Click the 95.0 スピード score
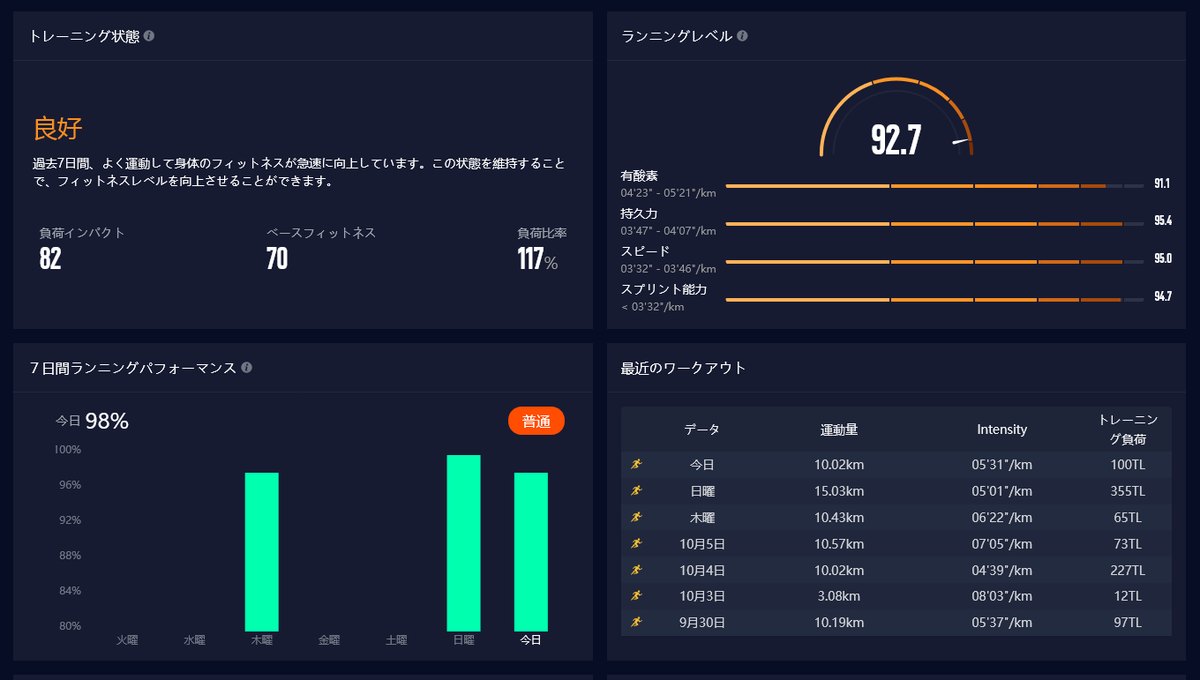The height and width of the screenshot is (680, 1200). click(x=1162, y=259)
